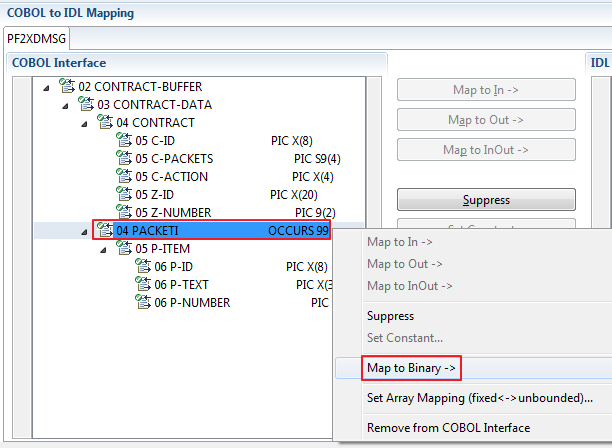The width and height of the screenshot is (612, 448).
Task: Click the icon beside 05 Z-NUMBER
Action: 124,212
